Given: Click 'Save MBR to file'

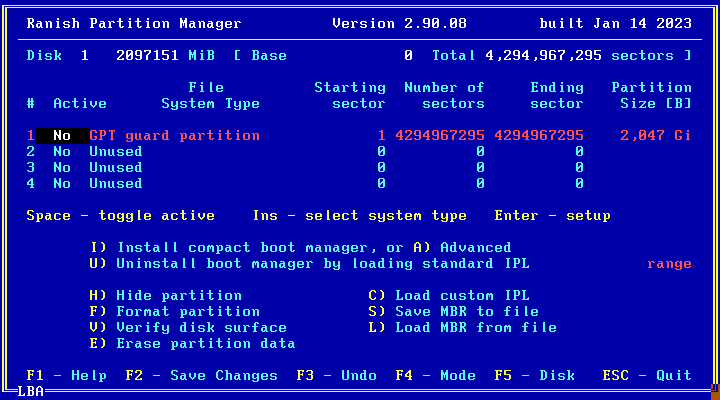Looking at the screenshot, I should point(453,311).
